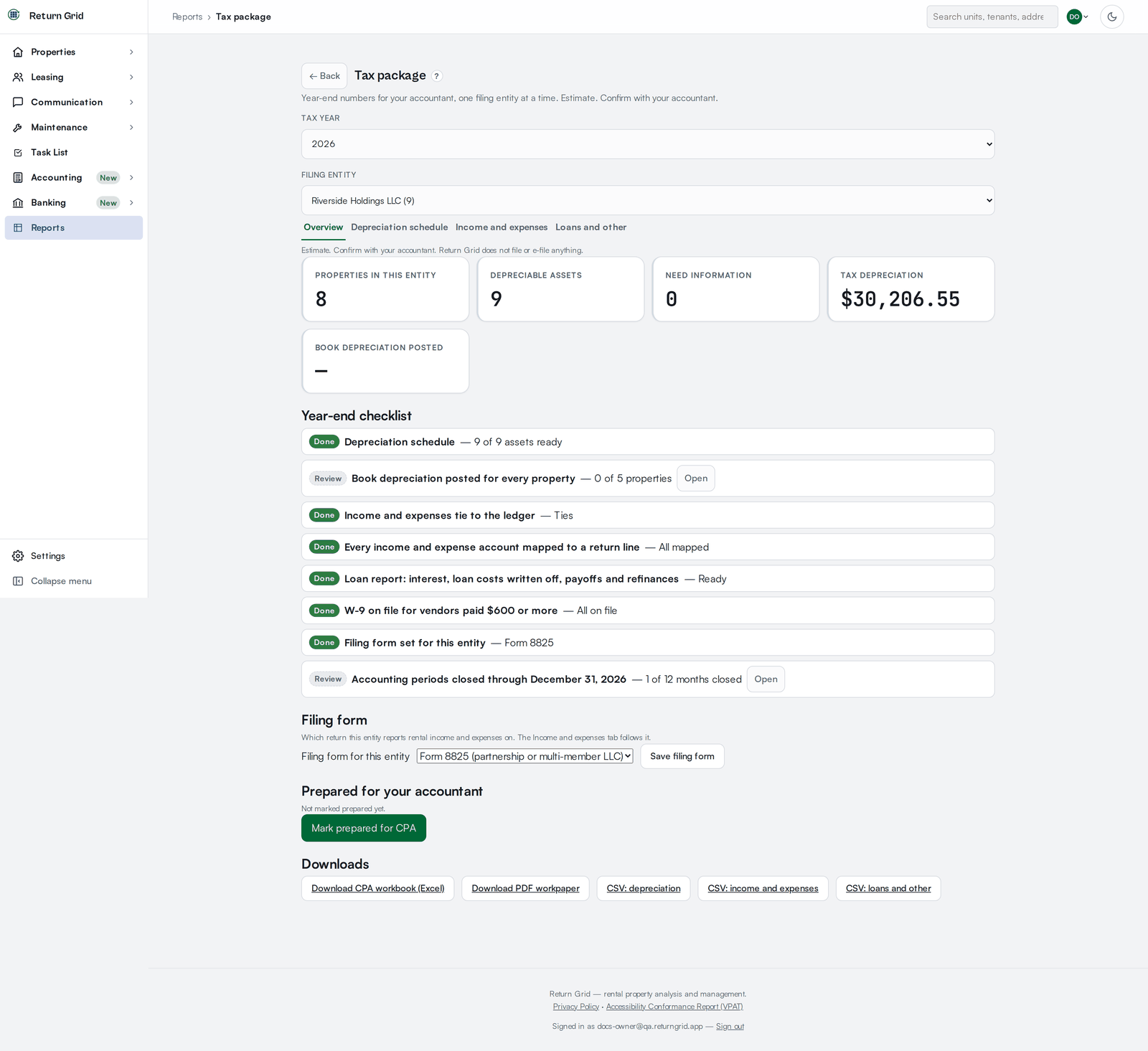Expand the Banking submenu chevron
Screen dimensions: 1148x1051
click(x=131, y=203)
